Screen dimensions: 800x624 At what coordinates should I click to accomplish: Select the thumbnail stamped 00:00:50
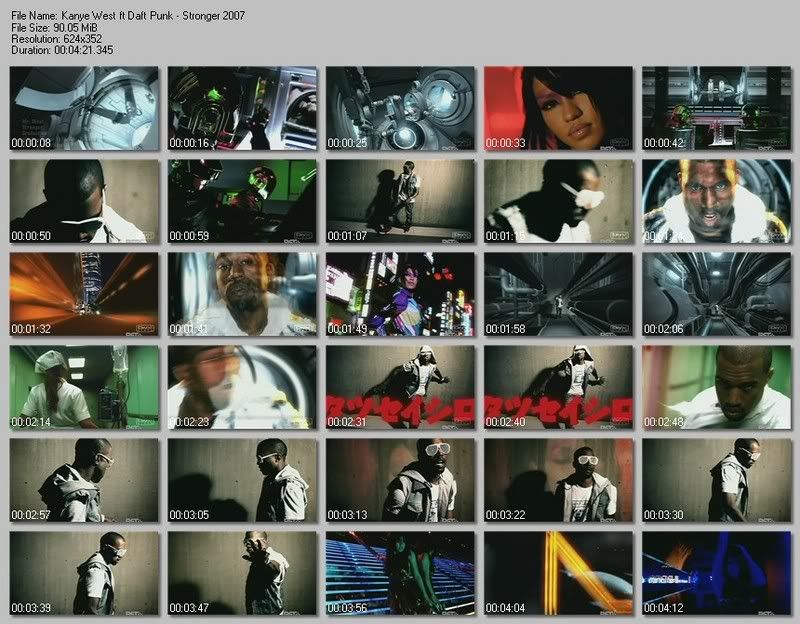point(84,201)
